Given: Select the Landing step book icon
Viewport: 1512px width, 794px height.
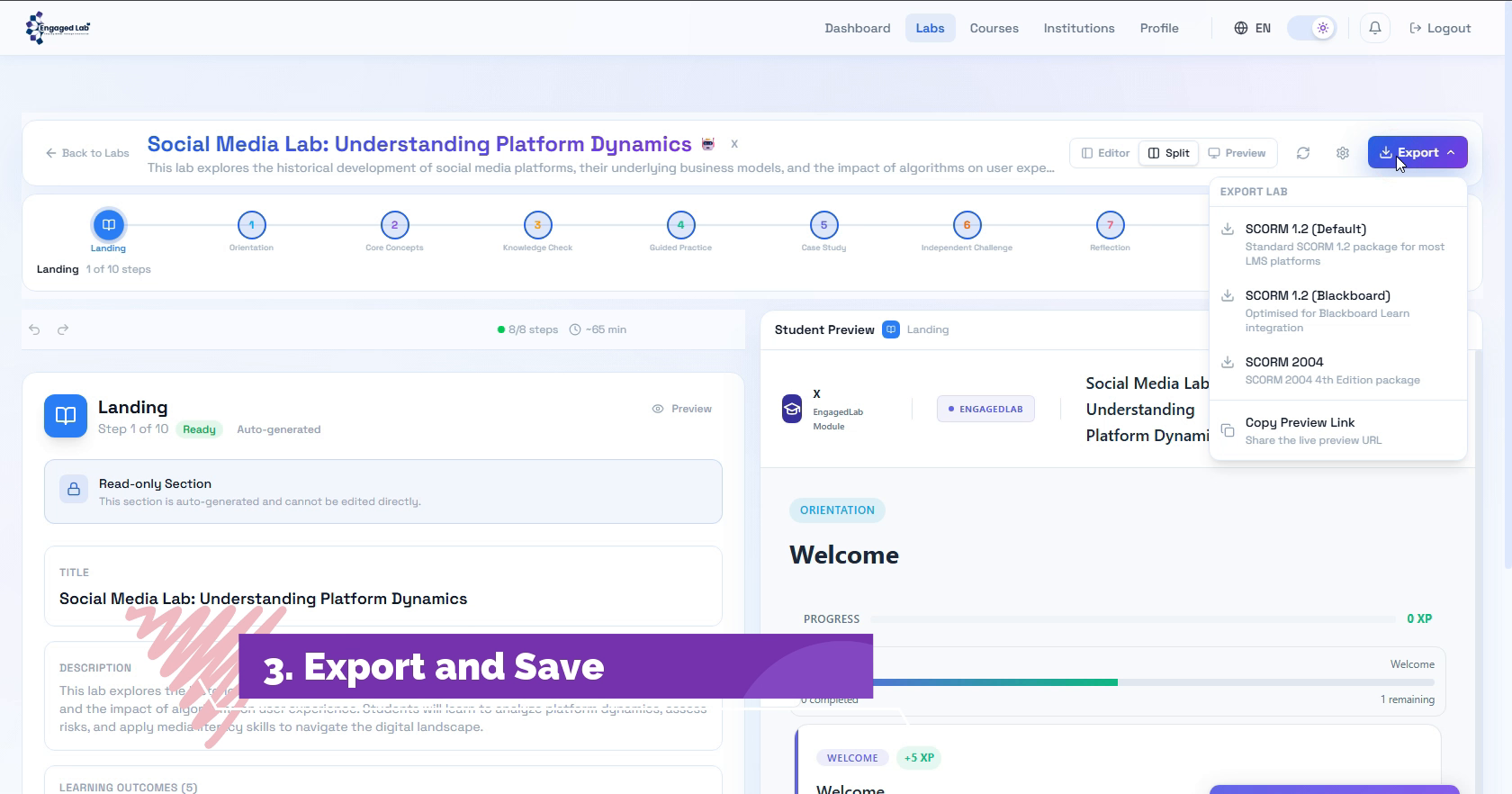Looking at the screenshot, I should [x=108, y=225].
